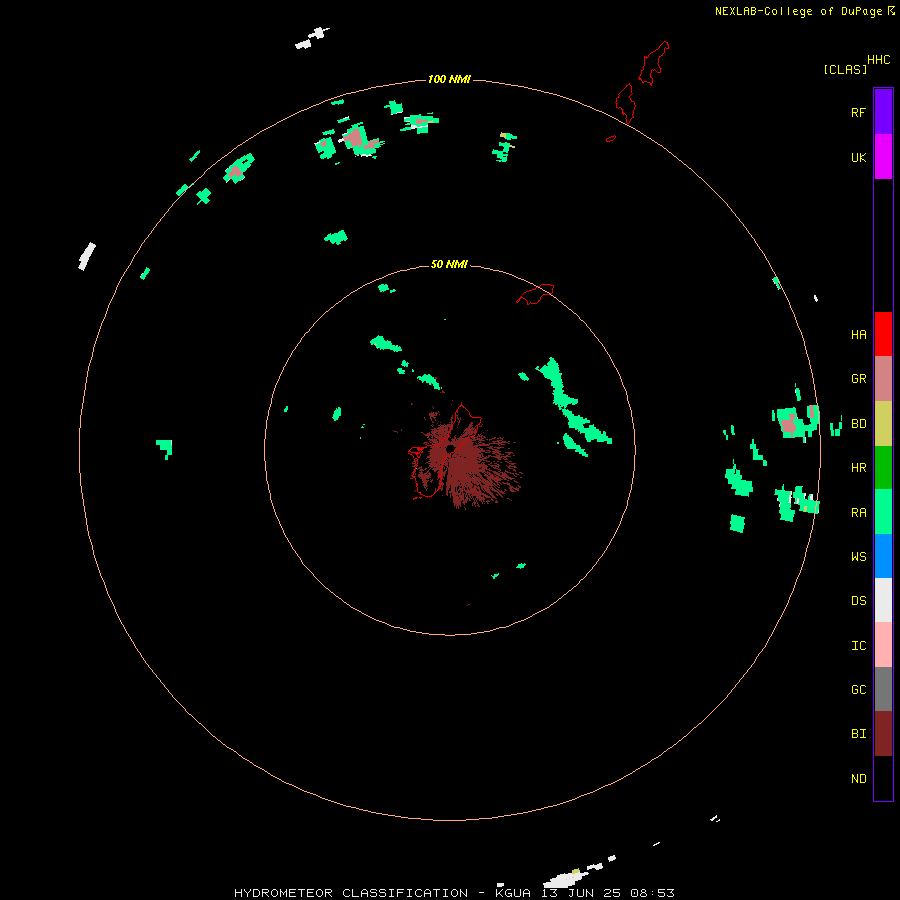Click the KGUA station identifier
This screenshot has width=900, height=900.
click(x=514, y=893)
